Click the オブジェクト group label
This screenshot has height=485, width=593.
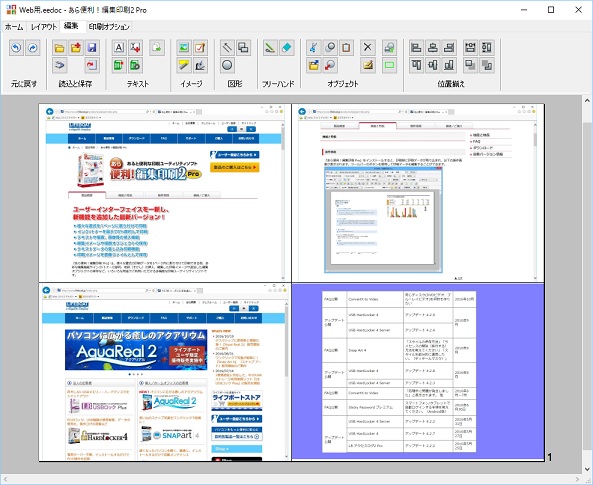(343, 84)
